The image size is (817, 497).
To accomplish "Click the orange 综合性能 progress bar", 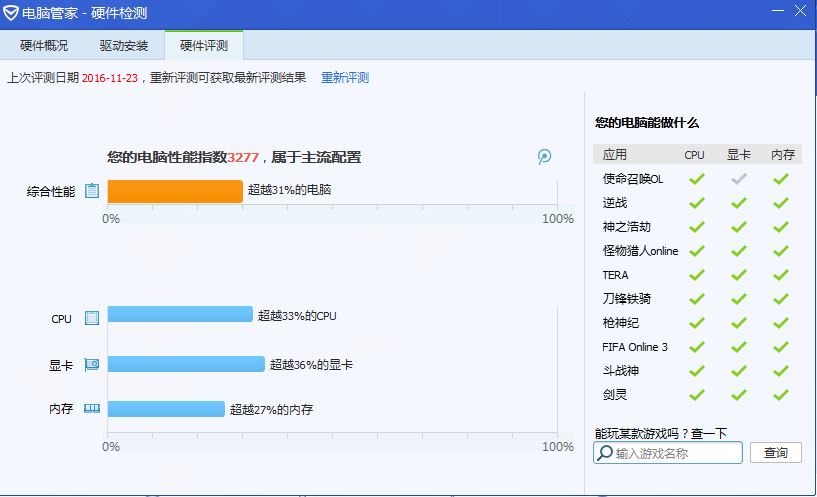I will click(x=175, y=191).
